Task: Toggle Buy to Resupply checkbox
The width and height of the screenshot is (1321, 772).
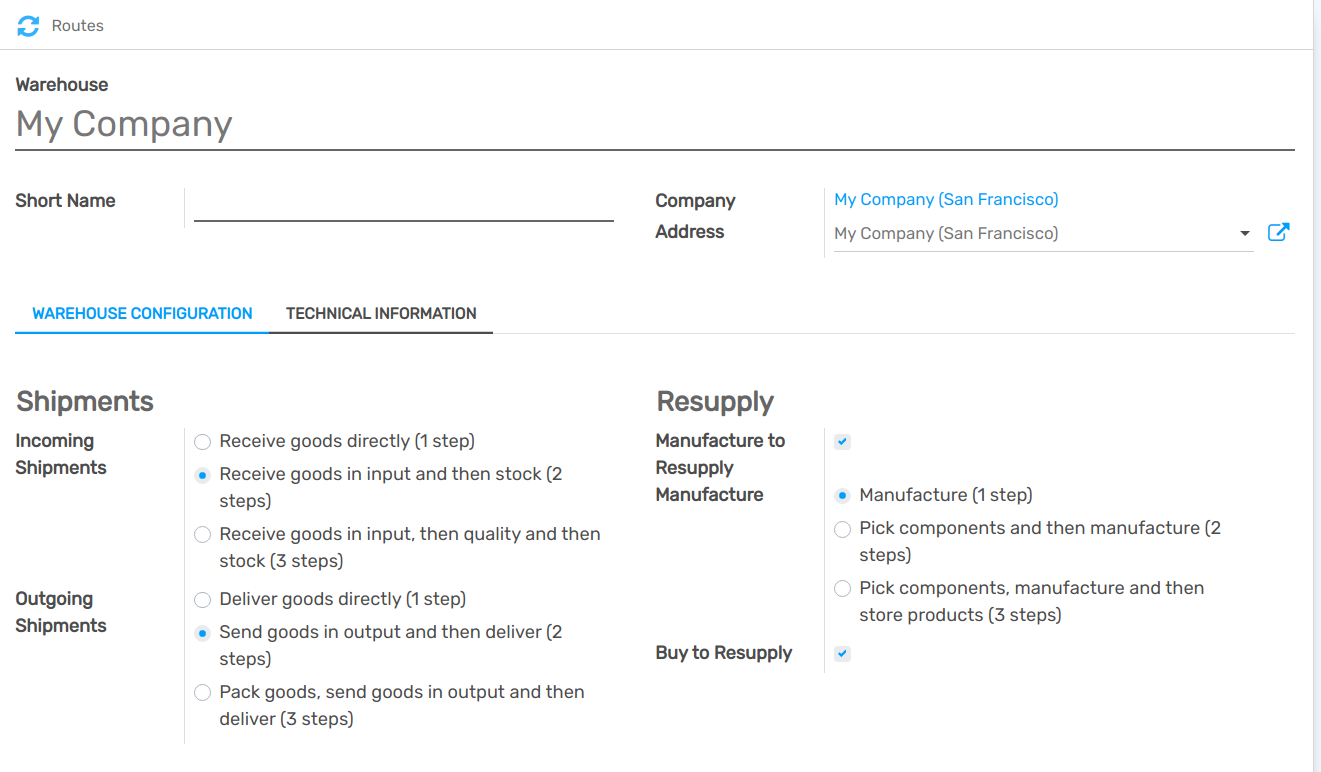Action: (843, 653)
